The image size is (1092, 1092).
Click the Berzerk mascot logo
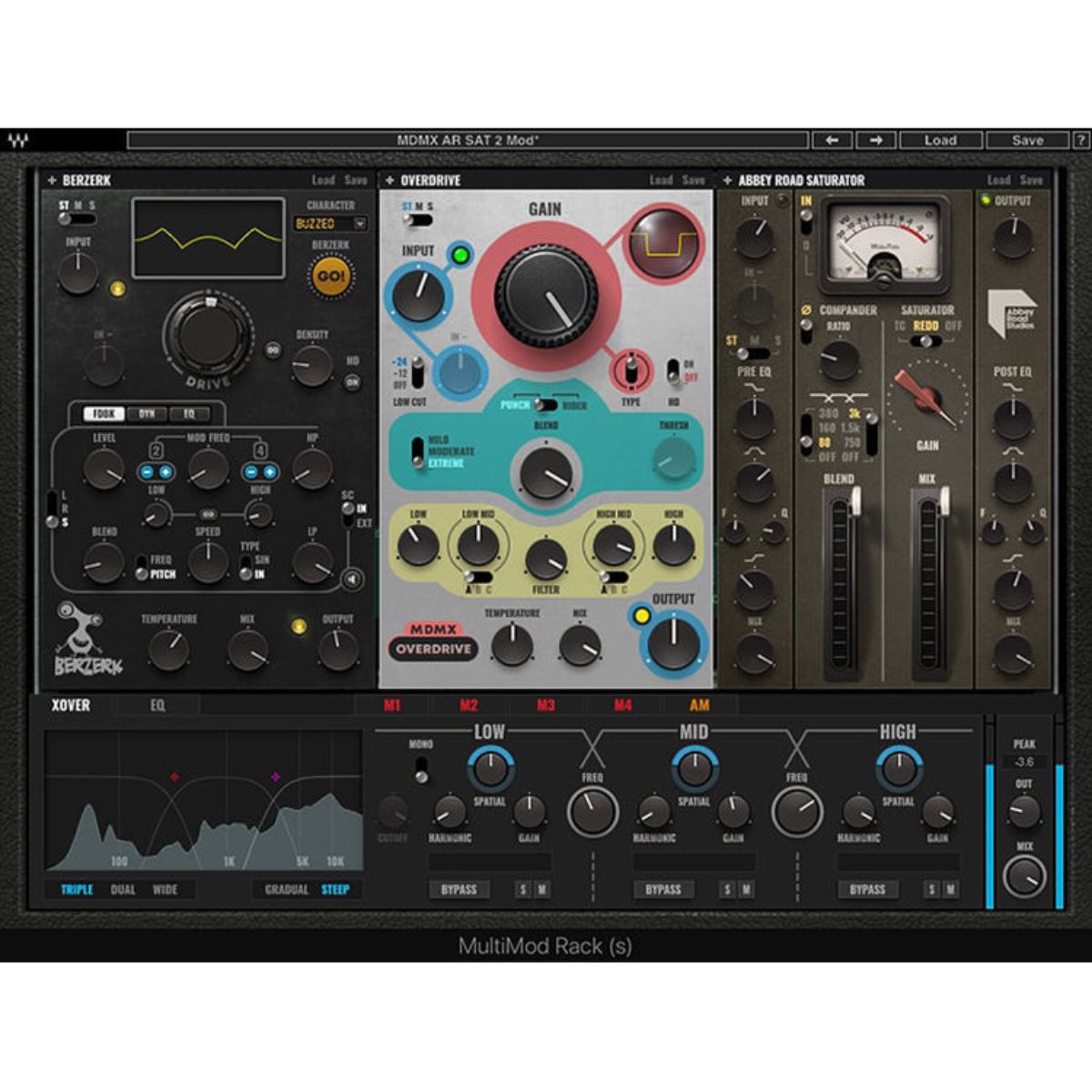tap(82, 628)
